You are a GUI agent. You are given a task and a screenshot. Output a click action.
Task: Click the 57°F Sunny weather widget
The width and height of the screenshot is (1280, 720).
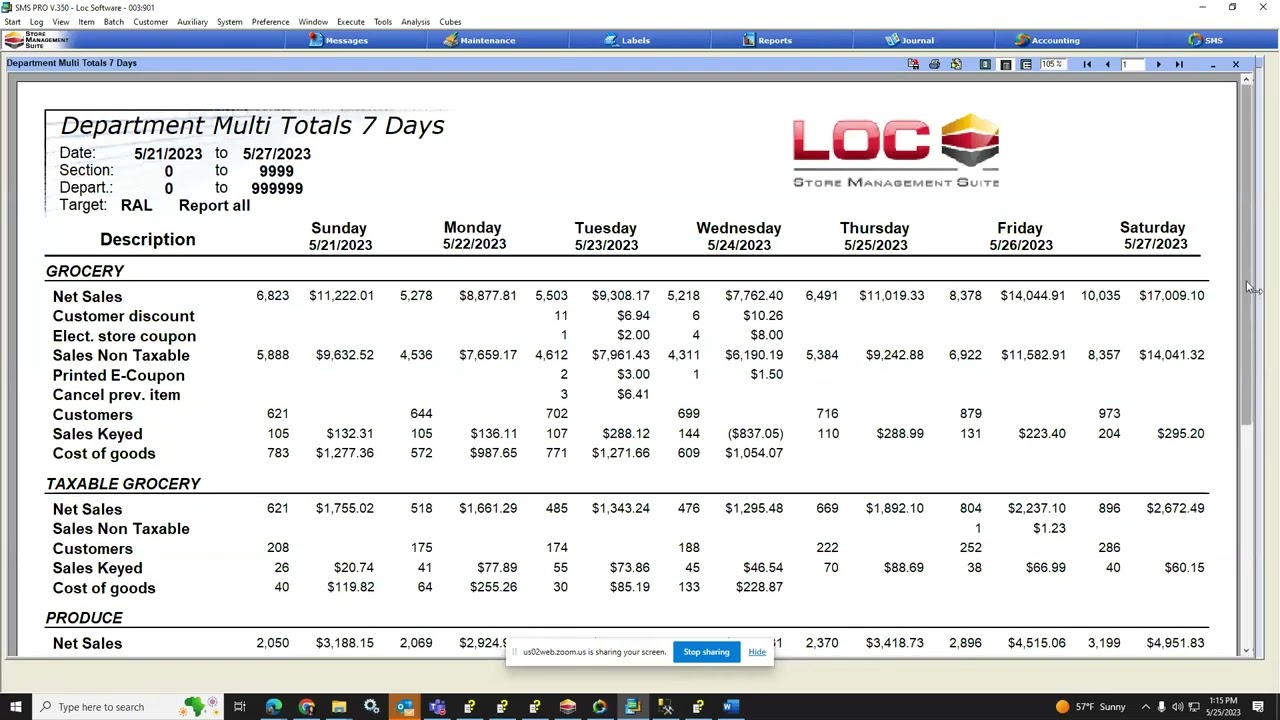[x=1090, y=707]
